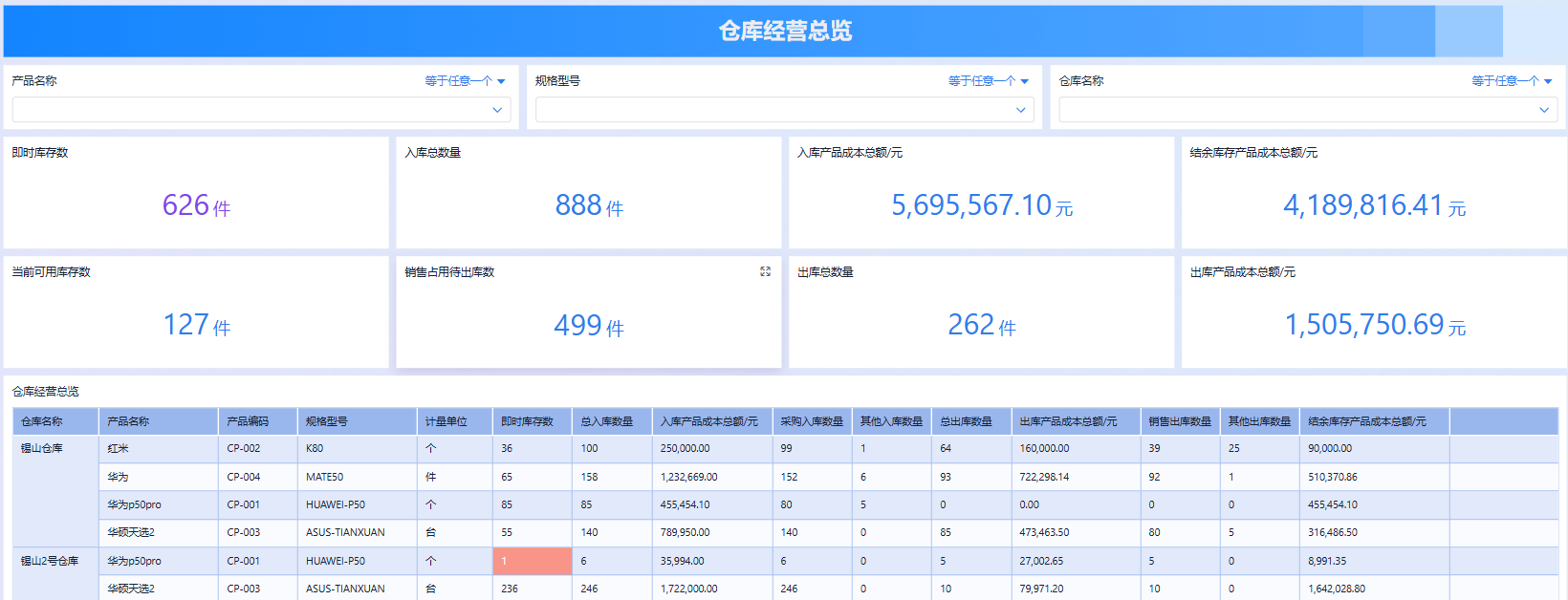Click the 销售出库数量 column header
This screenshot has height=600, width=1568.
point(1180,421)
